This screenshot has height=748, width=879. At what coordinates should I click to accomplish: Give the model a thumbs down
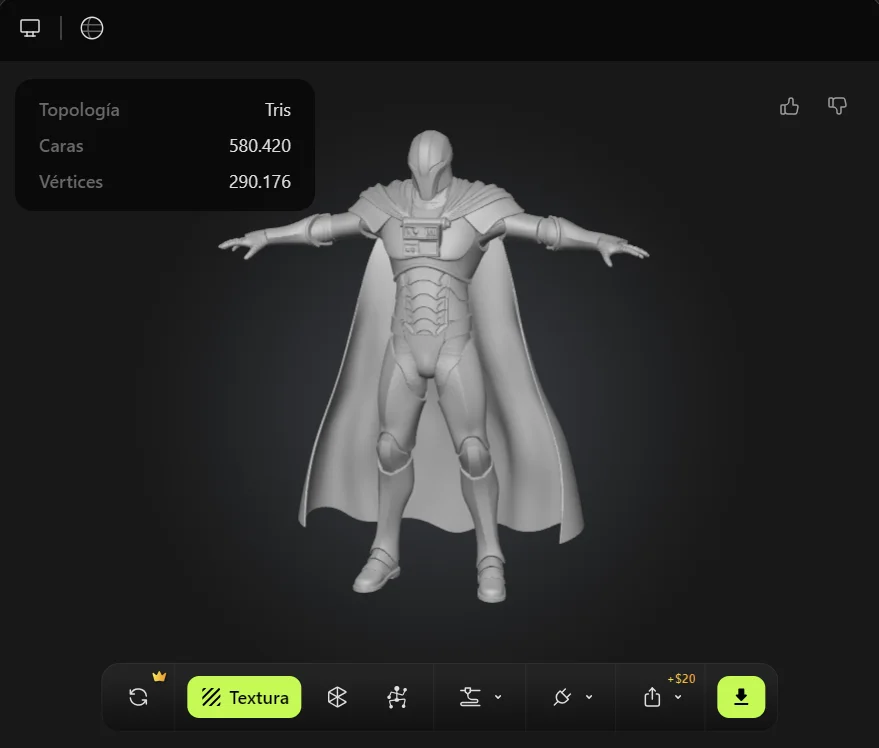[x=838, y=106]
